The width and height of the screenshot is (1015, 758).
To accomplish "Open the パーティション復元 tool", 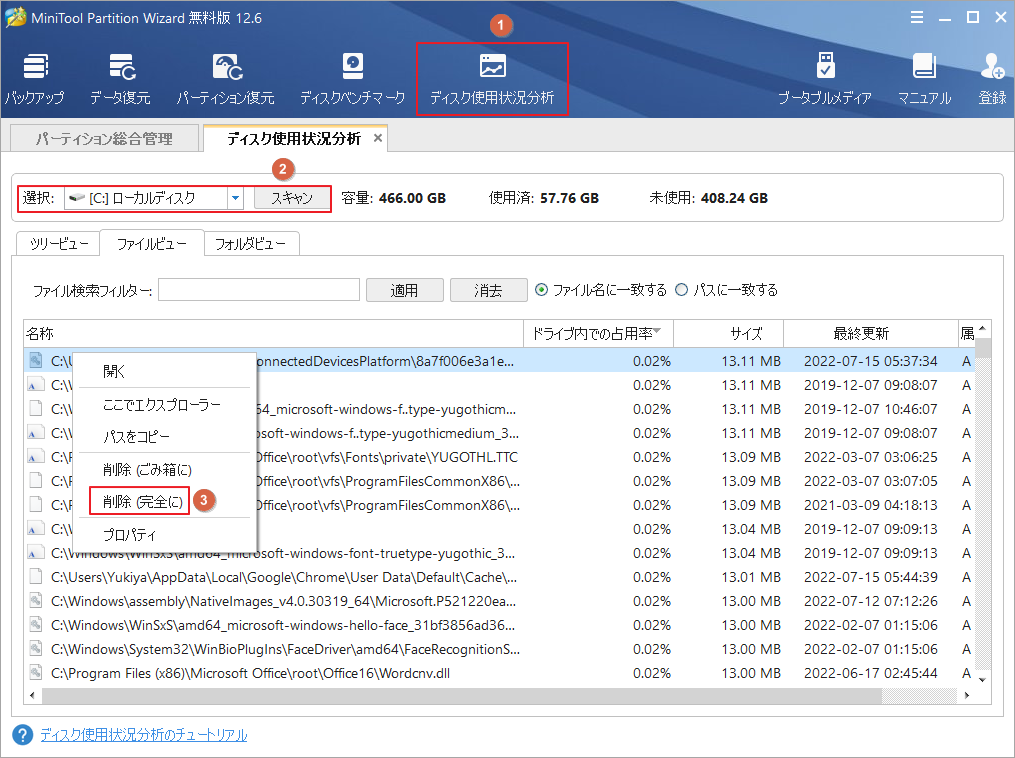I will (226, 79).
